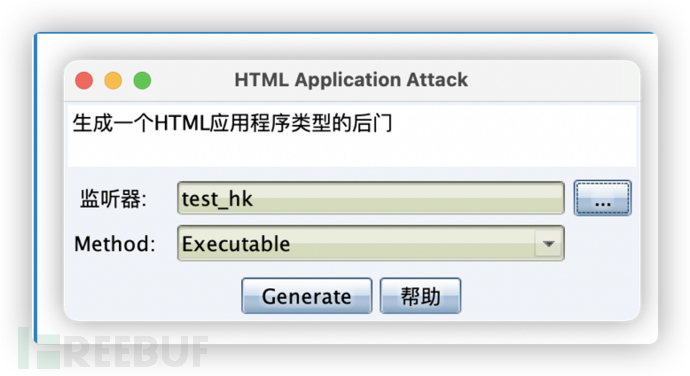
Task: Click empty area left of Generate button
Action: click(x=154, y=296)
